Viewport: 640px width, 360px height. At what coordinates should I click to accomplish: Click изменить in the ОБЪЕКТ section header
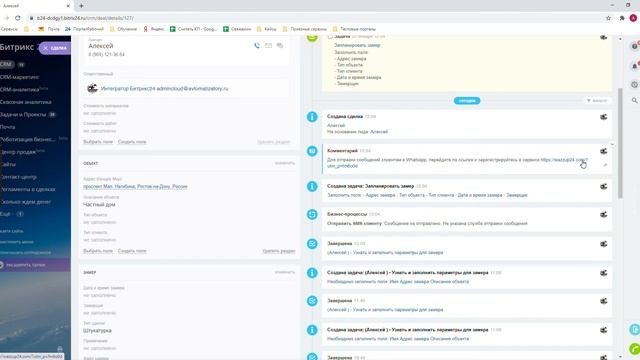click(x=284, y=163)
